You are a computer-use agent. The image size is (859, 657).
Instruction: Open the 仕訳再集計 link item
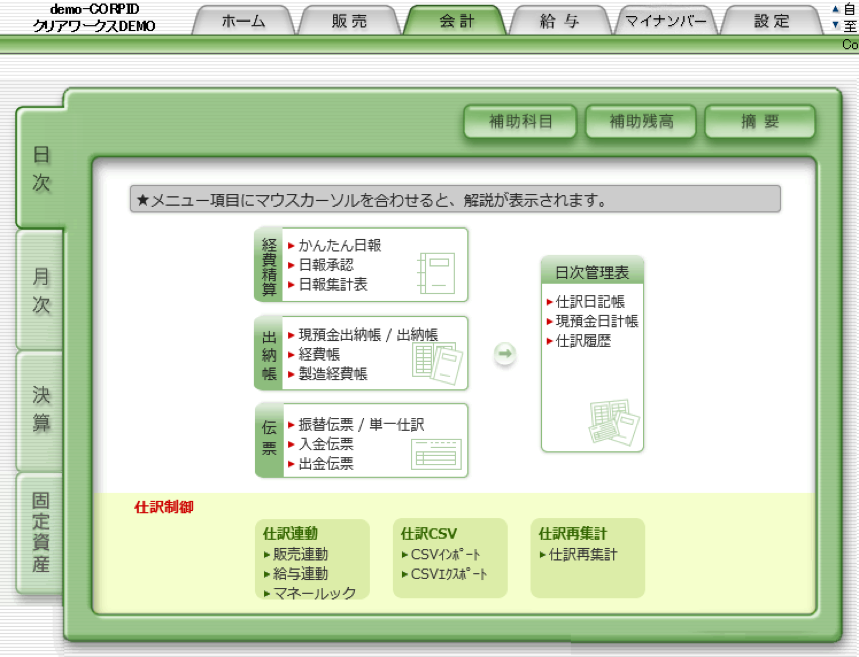583,555
